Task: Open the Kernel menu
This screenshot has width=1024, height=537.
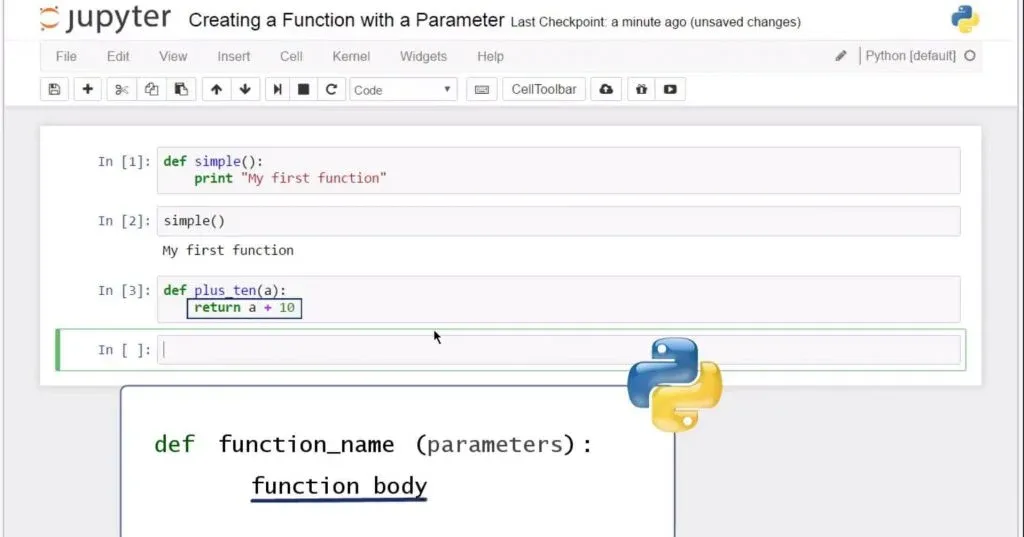Action: tap(351, 56)
